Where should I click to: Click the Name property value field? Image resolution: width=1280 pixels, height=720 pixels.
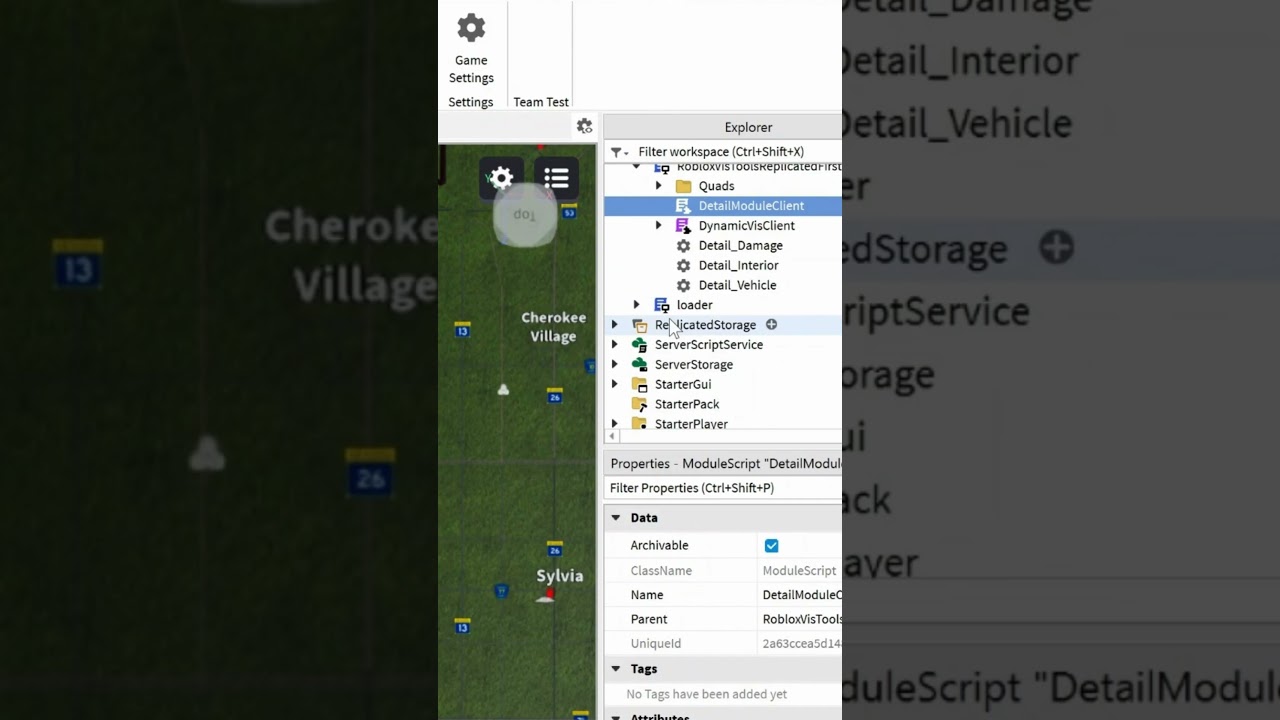click(x=800, y=595)
